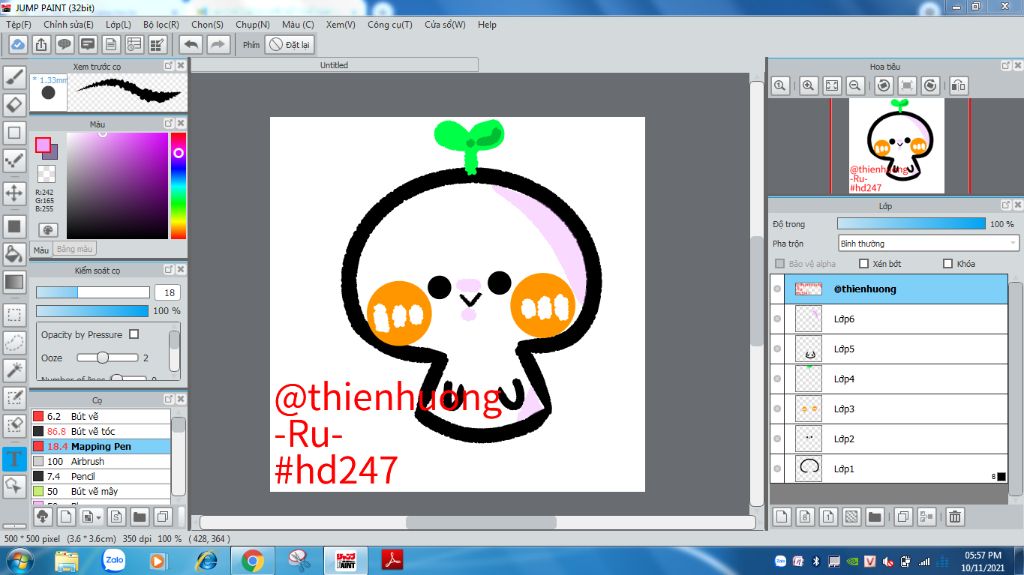This screenshot has width=1024, height=575.
Task: Open Adobe Reader from taskbar
Action: coord(392,561)
